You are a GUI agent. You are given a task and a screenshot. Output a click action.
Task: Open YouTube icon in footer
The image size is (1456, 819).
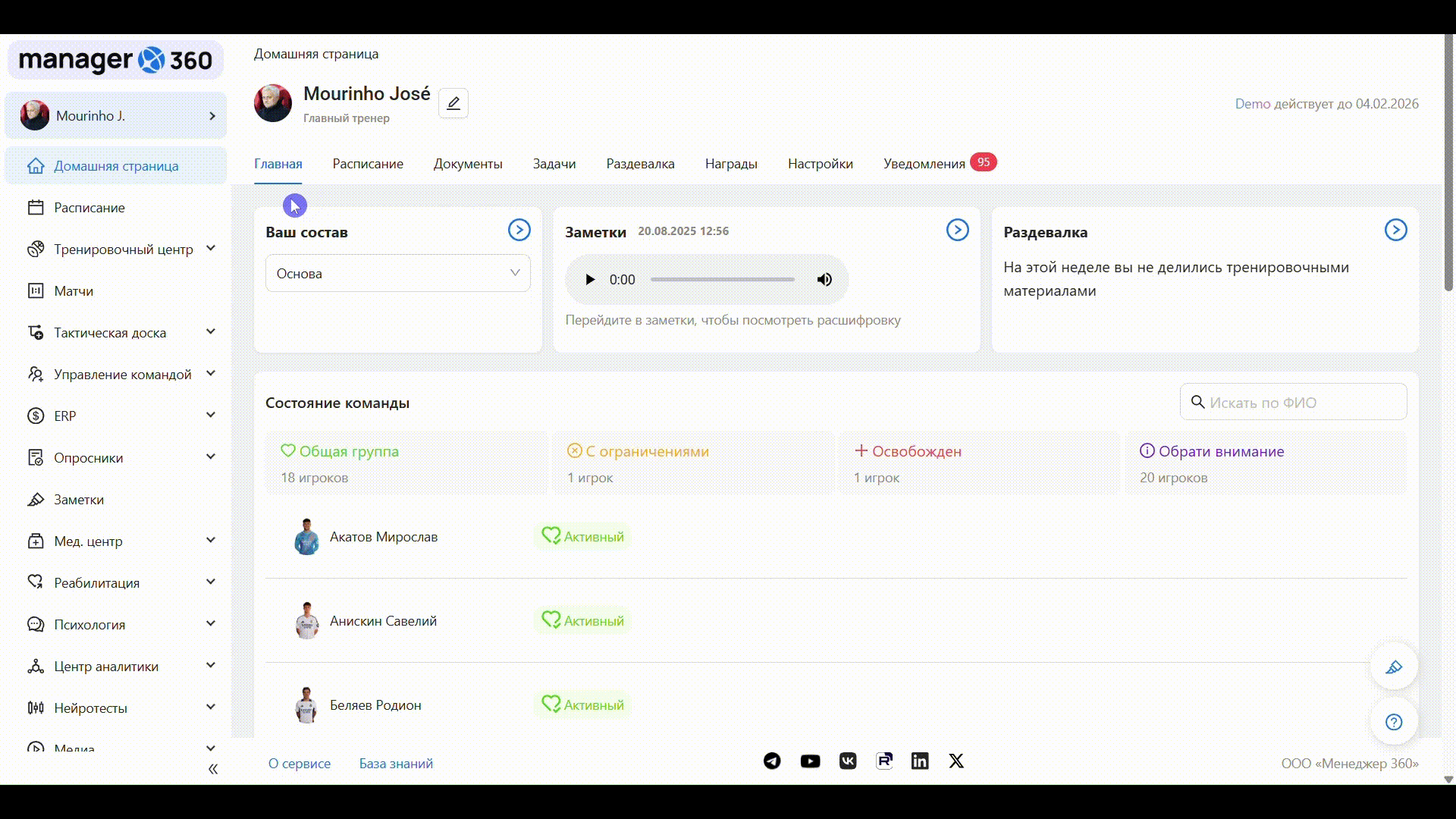(810, 761)
